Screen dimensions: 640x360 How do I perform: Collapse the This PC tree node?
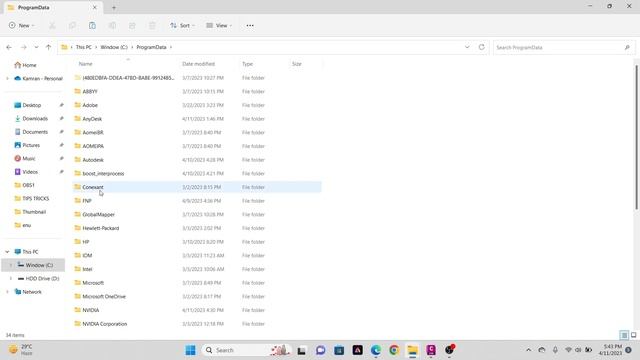(7, 252)
